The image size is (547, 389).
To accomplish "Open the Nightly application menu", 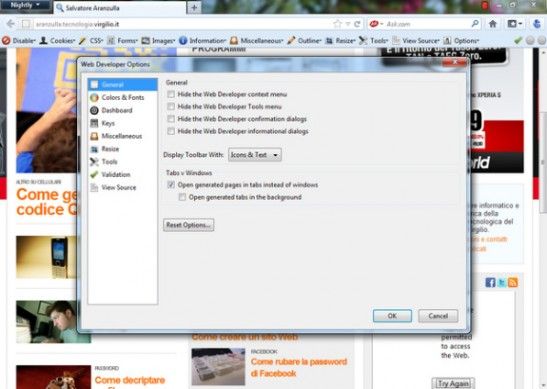I will coord(25,5).
